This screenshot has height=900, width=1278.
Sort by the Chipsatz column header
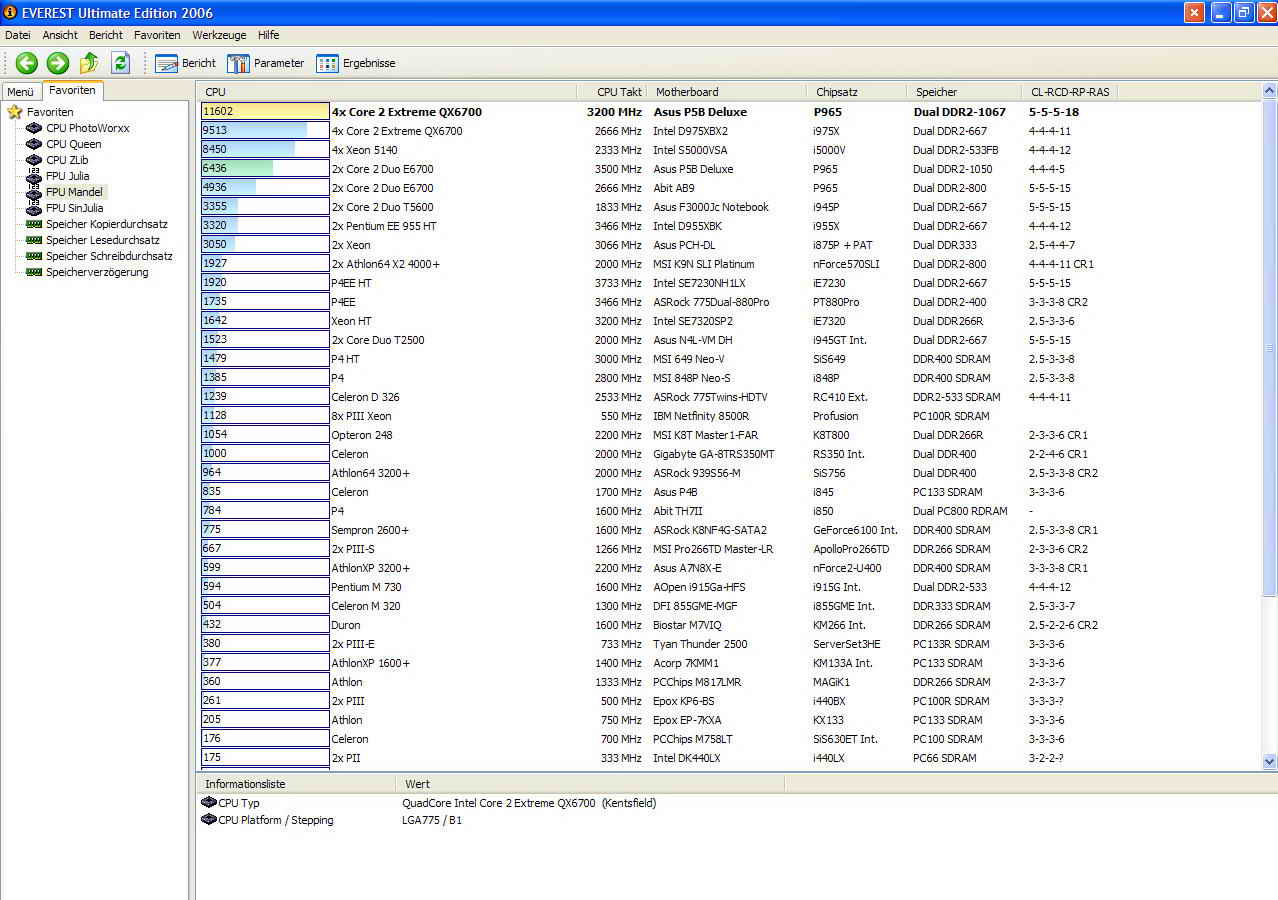857,92
